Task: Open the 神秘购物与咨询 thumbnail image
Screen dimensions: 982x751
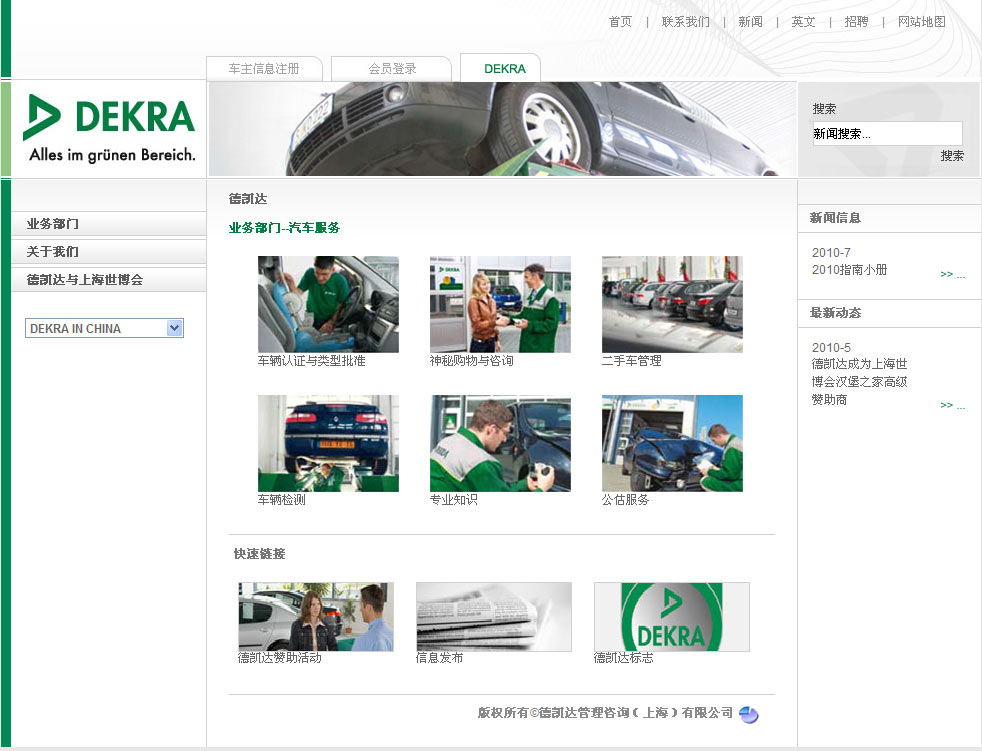Action: coord(500,304)
